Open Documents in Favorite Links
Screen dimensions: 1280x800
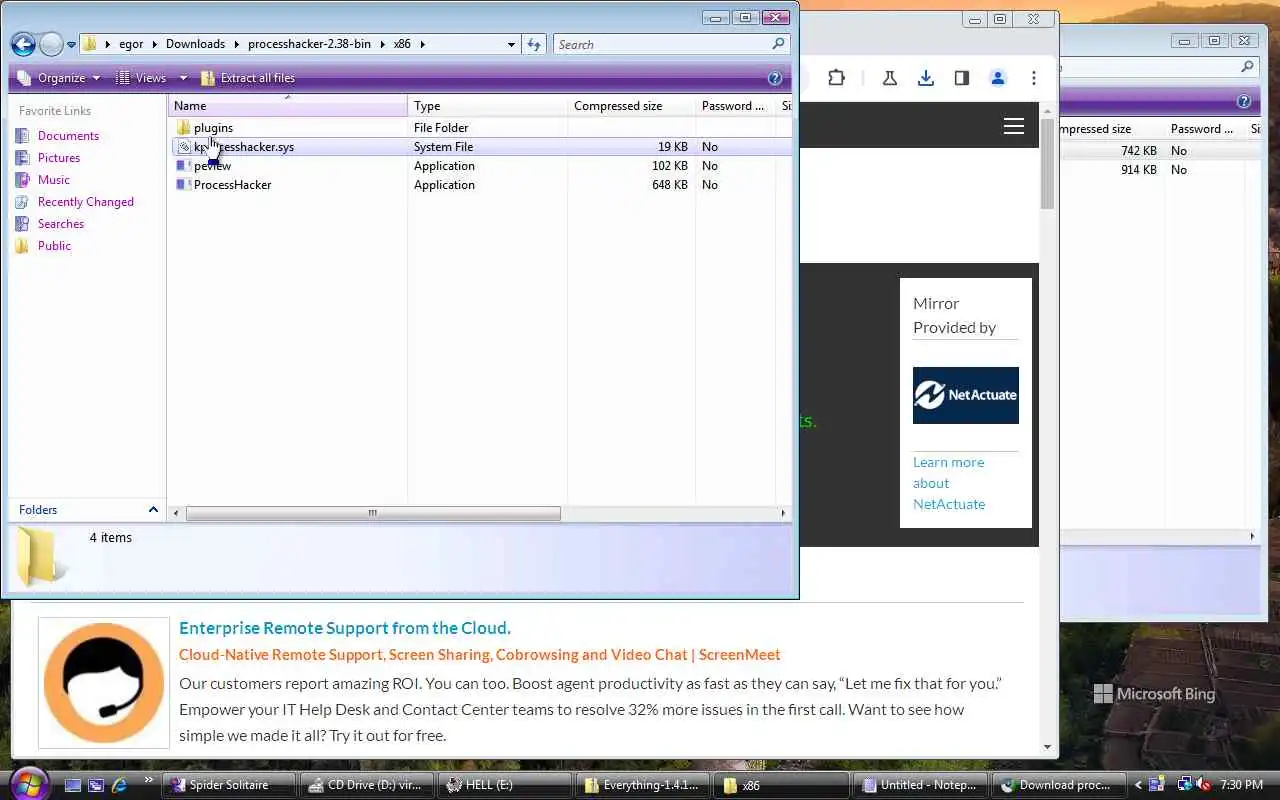tap(68, 136)
